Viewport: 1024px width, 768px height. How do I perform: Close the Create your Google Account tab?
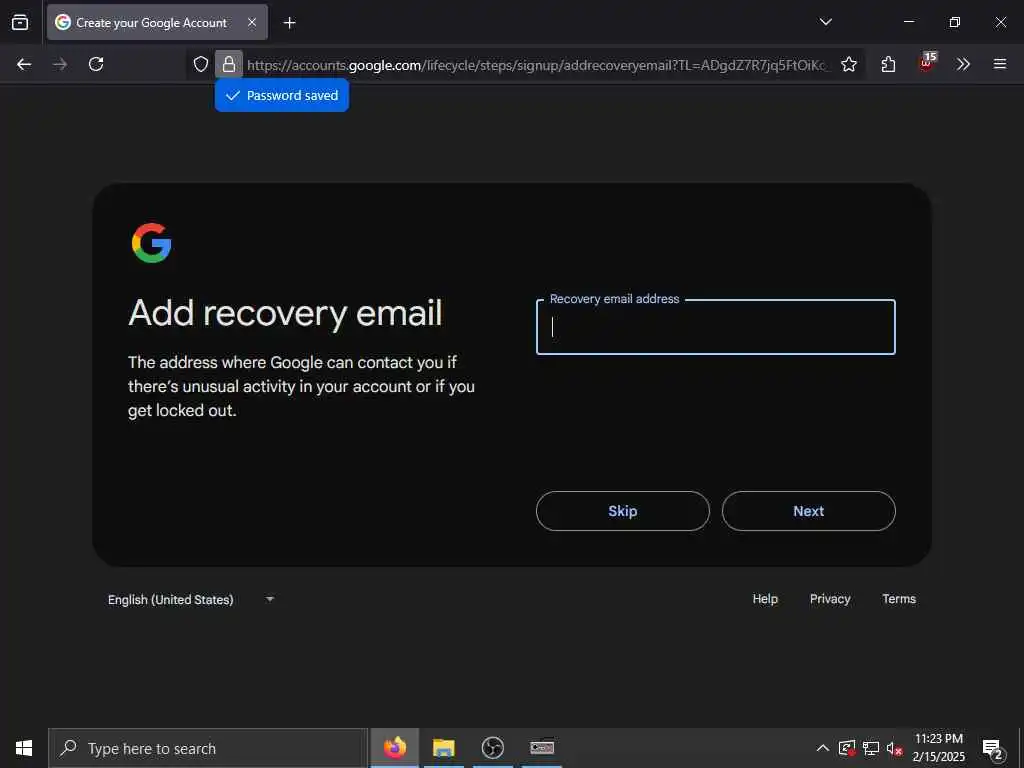252,22
